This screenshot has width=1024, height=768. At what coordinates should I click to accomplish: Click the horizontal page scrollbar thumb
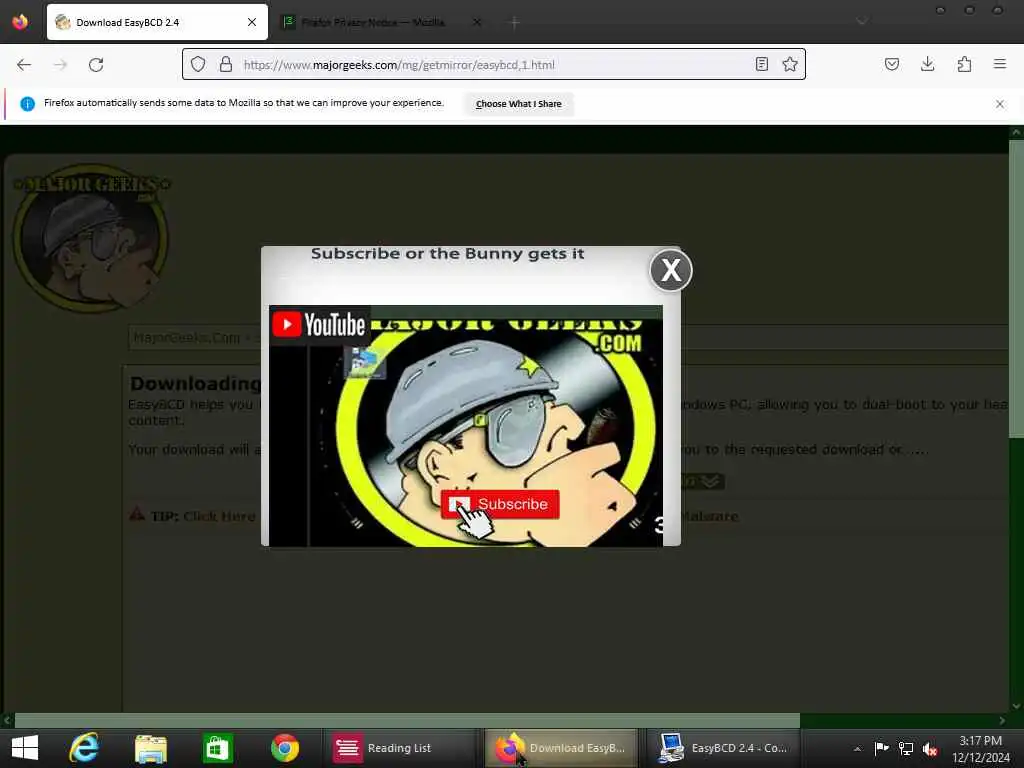[408, 720]
